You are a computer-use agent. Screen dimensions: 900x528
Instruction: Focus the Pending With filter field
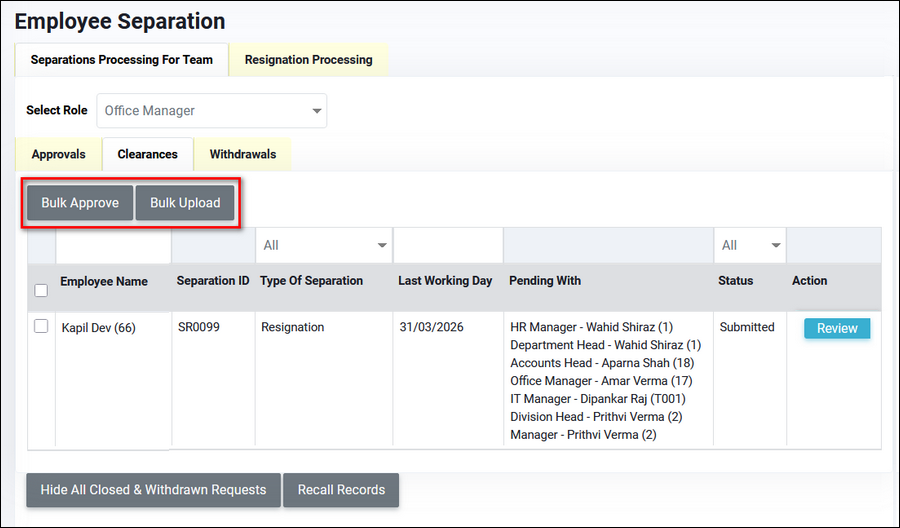point(607,245)
